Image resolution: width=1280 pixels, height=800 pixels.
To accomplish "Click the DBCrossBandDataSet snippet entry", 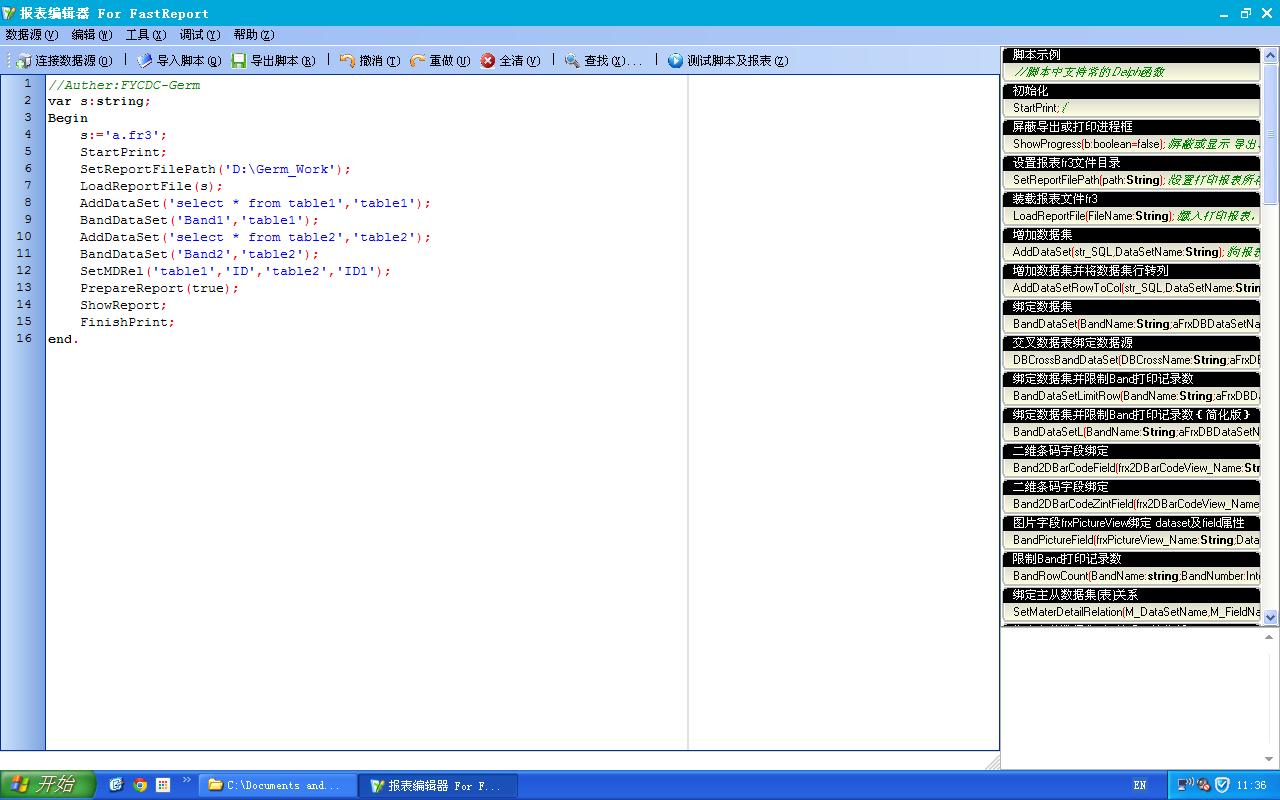I will coord(1131,359).
